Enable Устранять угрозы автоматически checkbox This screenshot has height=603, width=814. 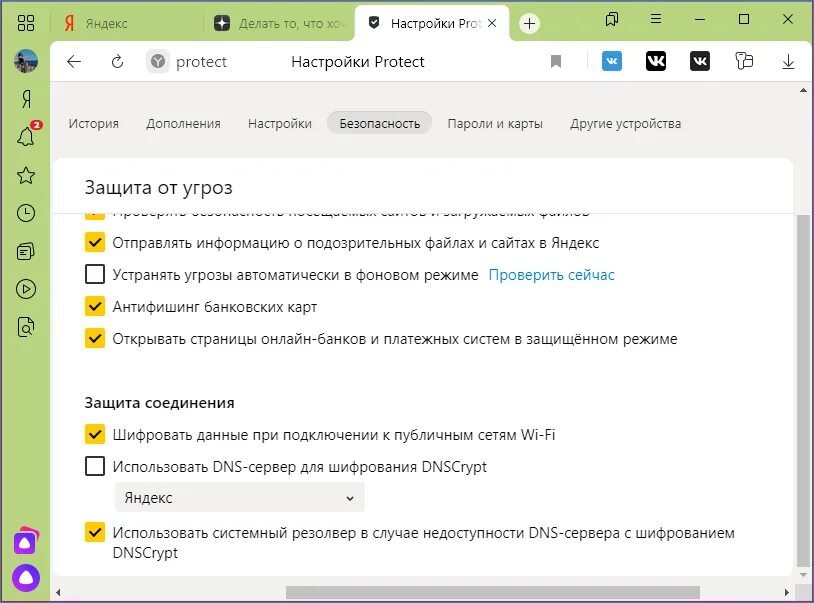[x=94, y=274]
